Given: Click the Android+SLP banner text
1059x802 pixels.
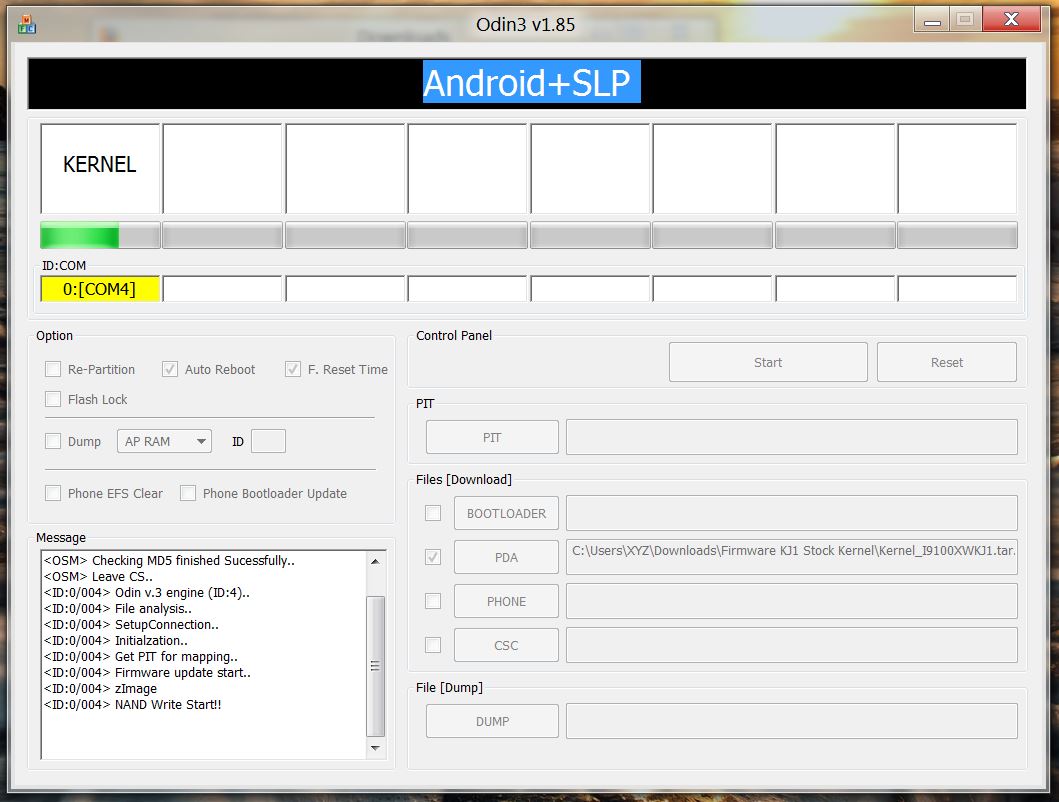Looking at the screenshot, I should tap(532, 82).
